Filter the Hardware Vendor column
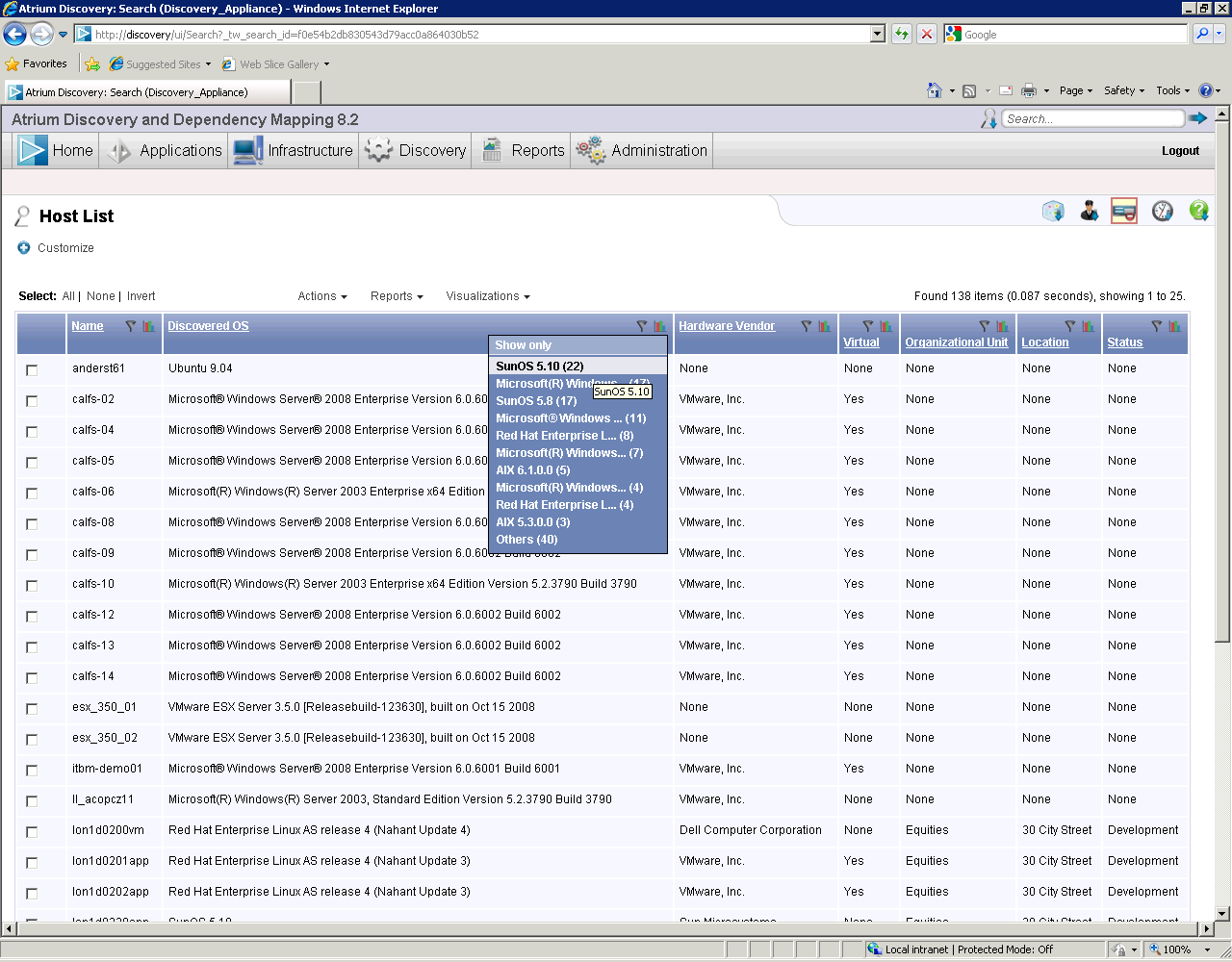 (x=807, y=326)
